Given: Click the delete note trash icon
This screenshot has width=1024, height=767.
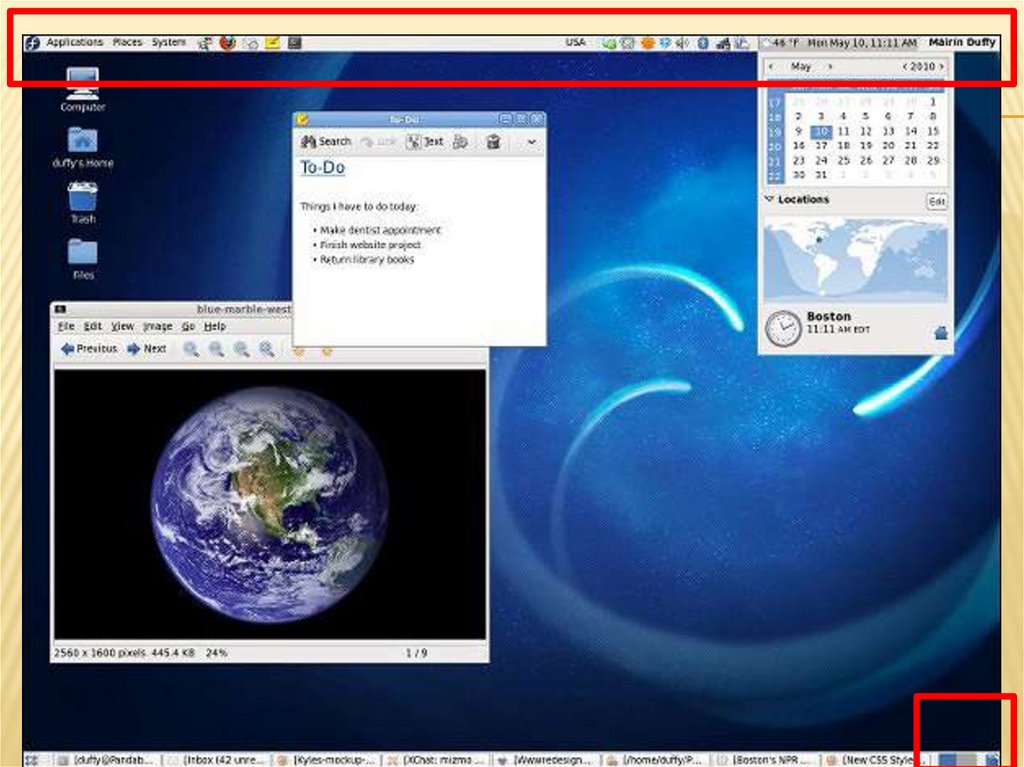Looking at the screenshot, I should (493, 141).
